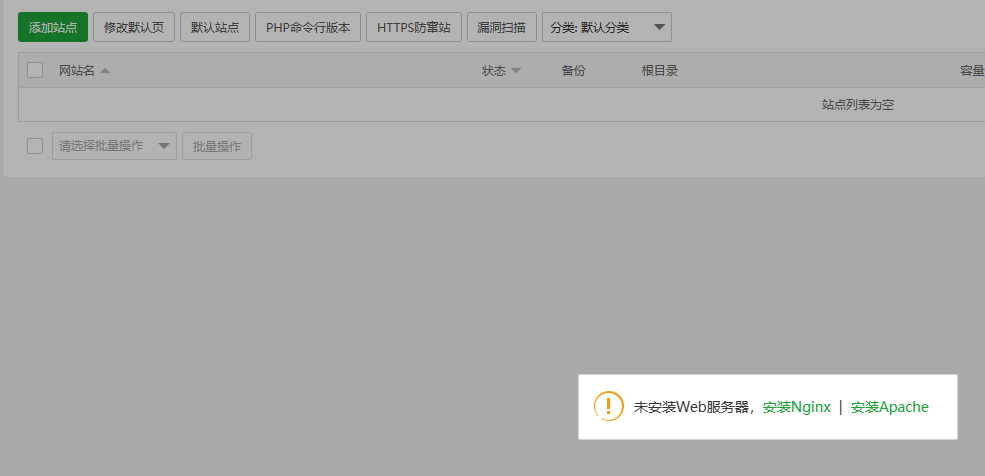Click the HTTPS防窜站 button

point(414,27)
